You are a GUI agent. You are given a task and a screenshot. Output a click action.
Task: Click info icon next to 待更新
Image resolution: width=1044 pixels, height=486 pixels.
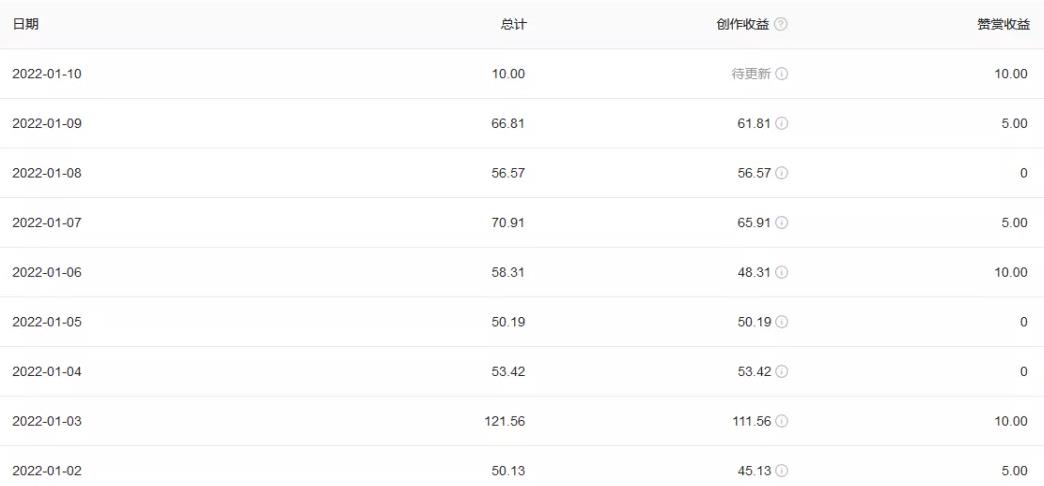(780, 74)
